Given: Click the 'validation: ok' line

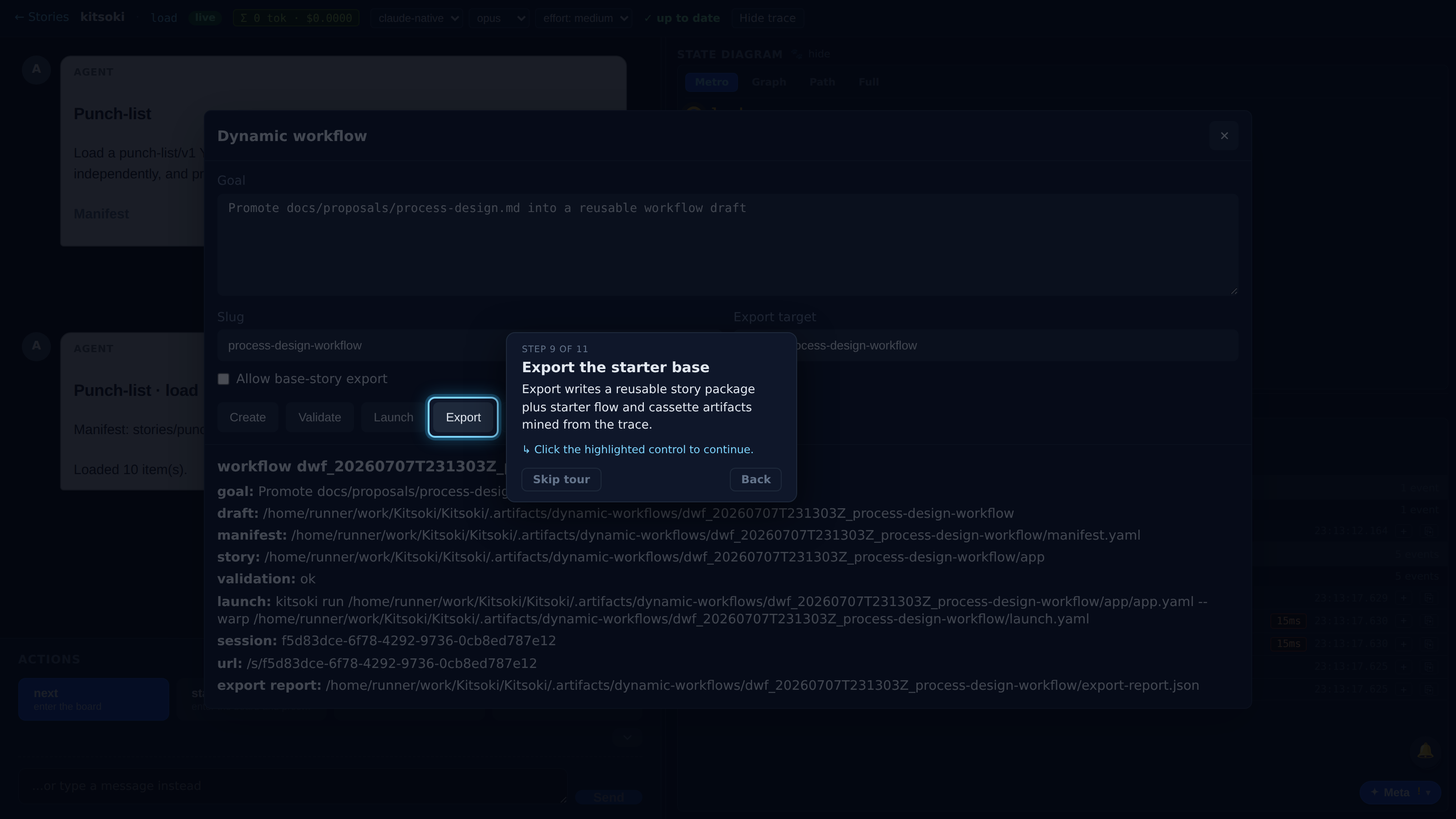Looking at the screenshot, I should [266, 579].
